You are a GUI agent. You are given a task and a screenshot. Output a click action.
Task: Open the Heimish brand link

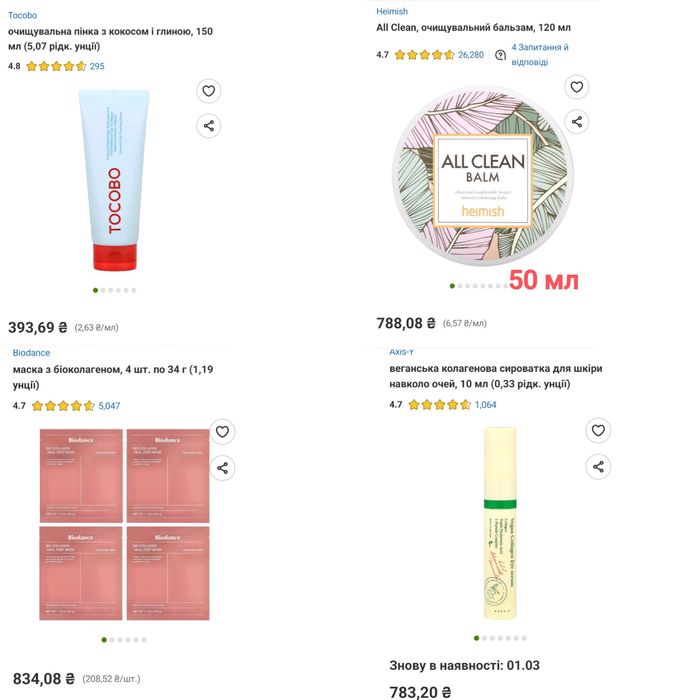pos(392,11)
